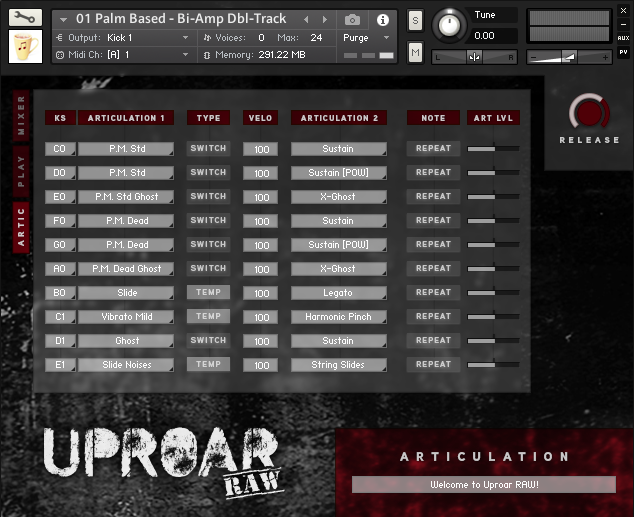634x517 pixels.
Task: Turn the RELEASE knob
Action: click(589, 112)
